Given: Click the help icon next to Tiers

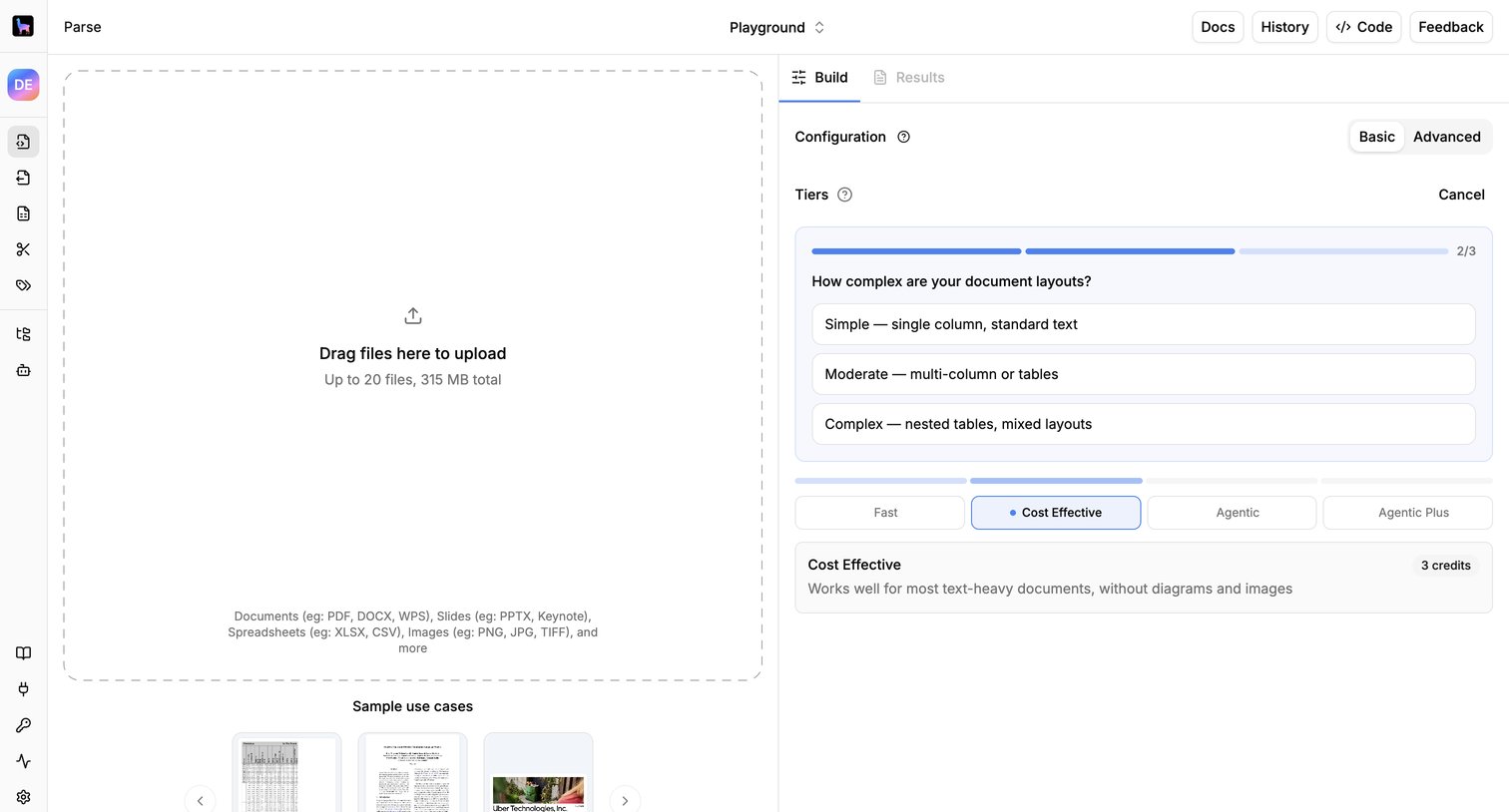Looking at the screenshot, I should (845, 195).
